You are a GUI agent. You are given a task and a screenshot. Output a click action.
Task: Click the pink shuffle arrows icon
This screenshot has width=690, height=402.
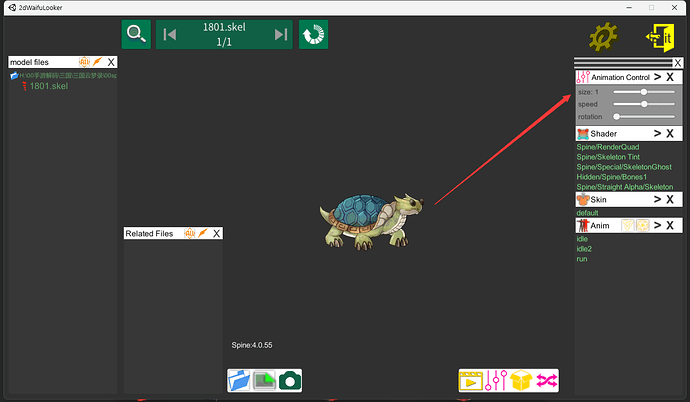click(x=547, y=380)
